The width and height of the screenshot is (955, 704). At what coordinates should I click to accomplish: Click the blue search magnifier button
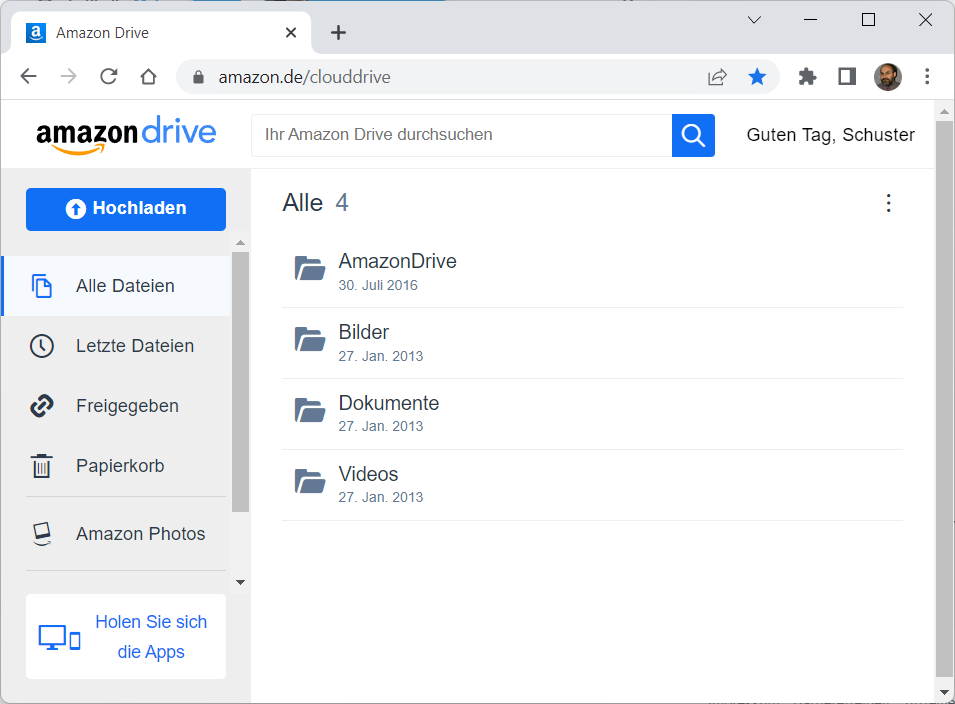(x=693, y=135)
